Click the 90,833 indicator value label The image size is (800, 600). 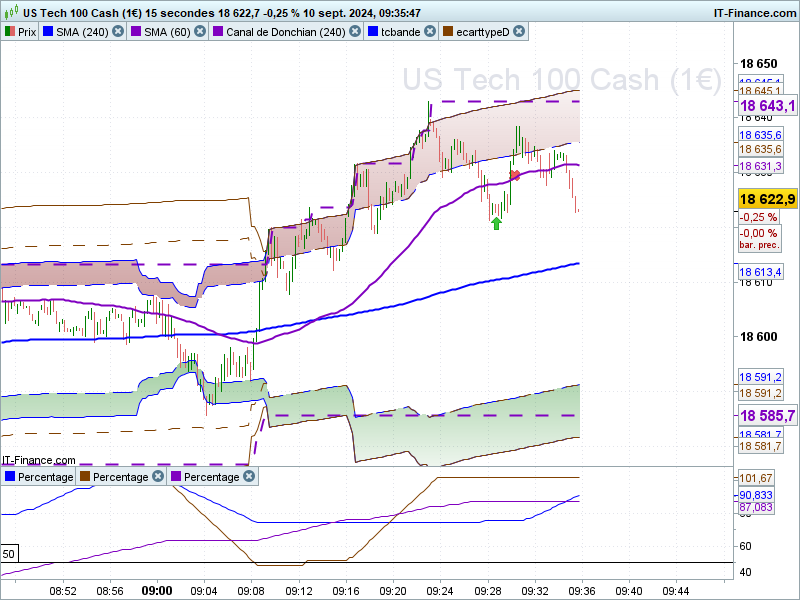click(x=756, y=495)
